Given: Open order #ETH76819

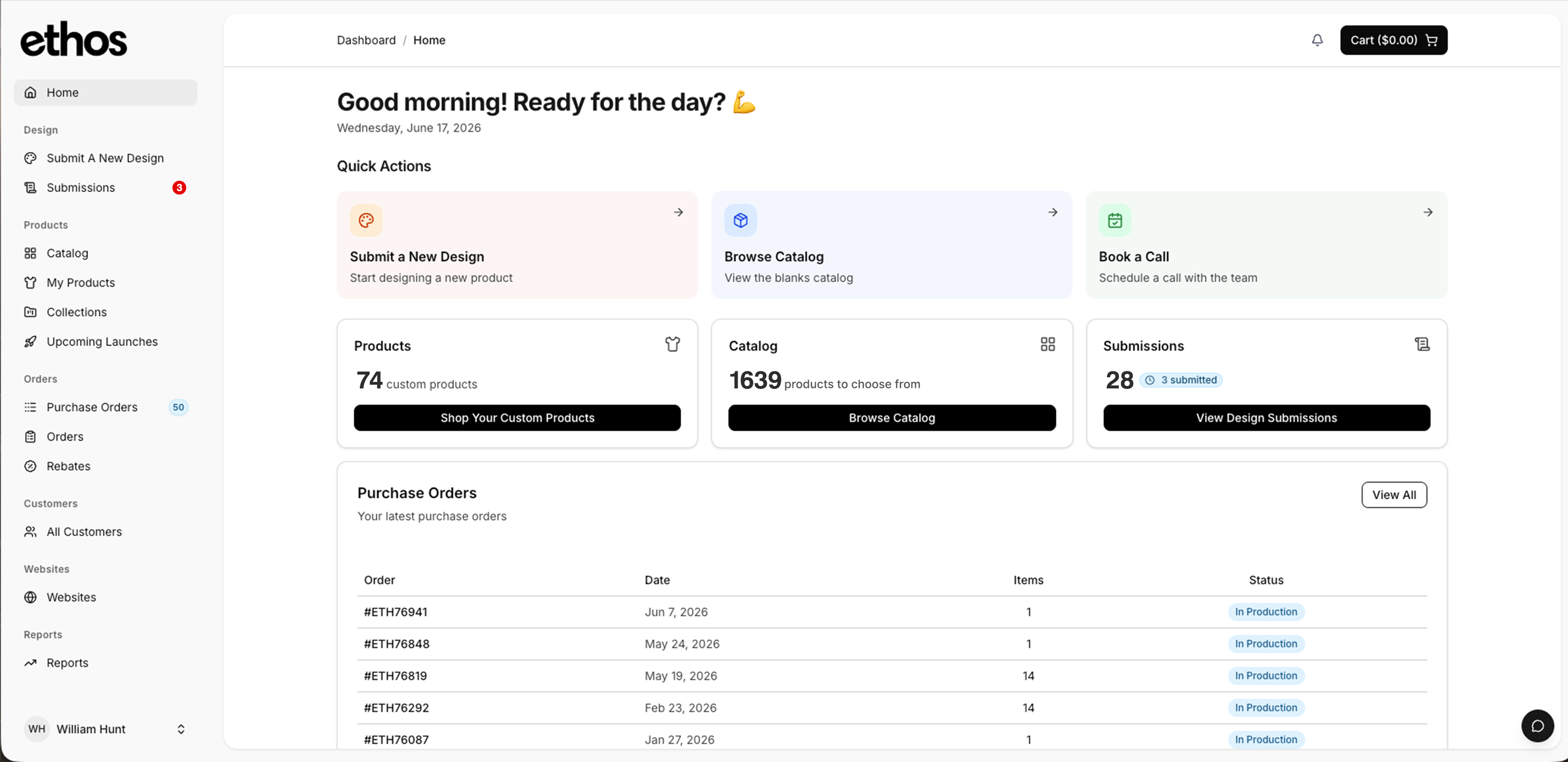Looking at the screenshot, I should [395, 675].
